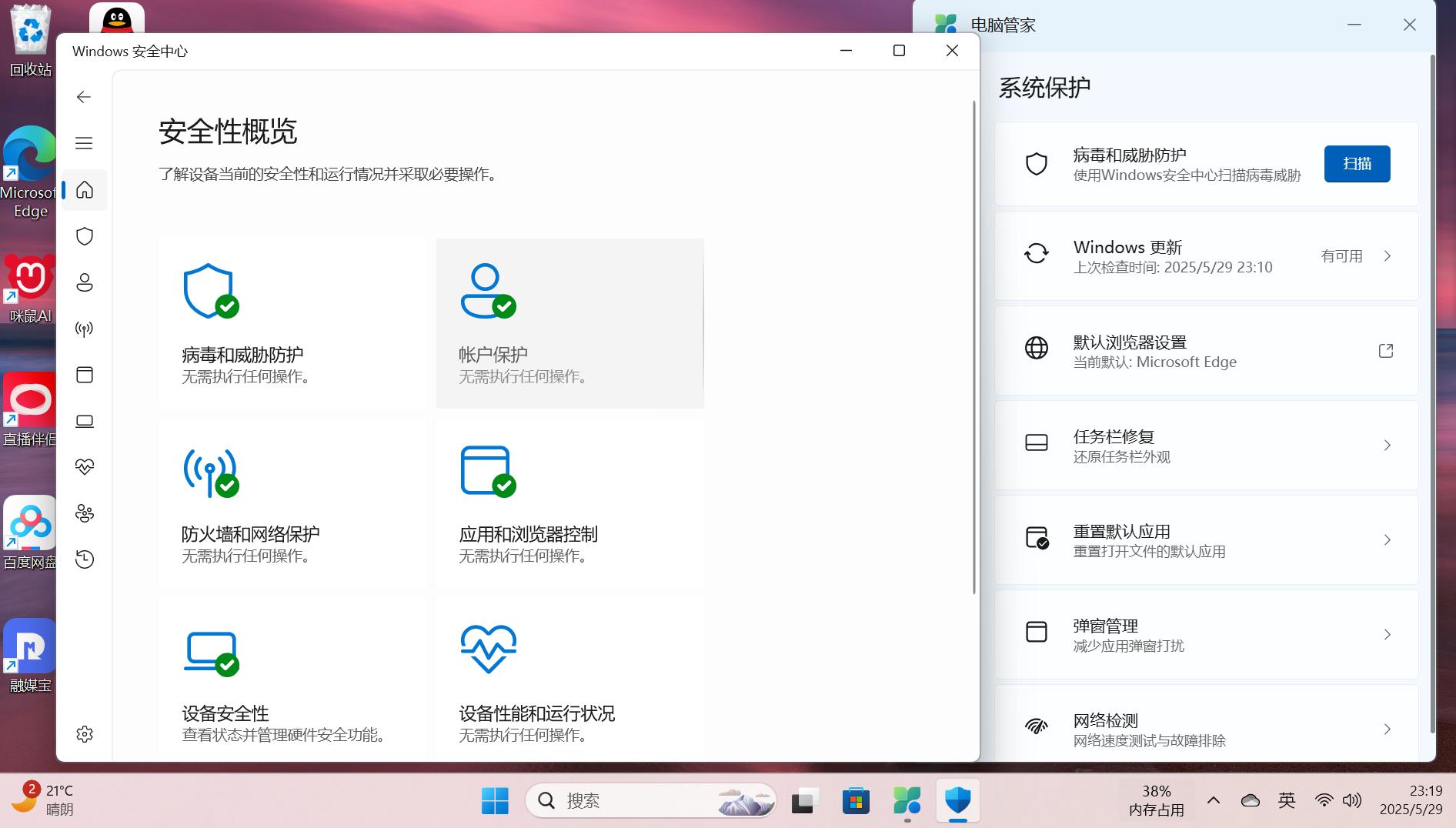
Task: Open Protection history clock icon in sidebar
Action: pyautogui.click(x=85, y=559)
